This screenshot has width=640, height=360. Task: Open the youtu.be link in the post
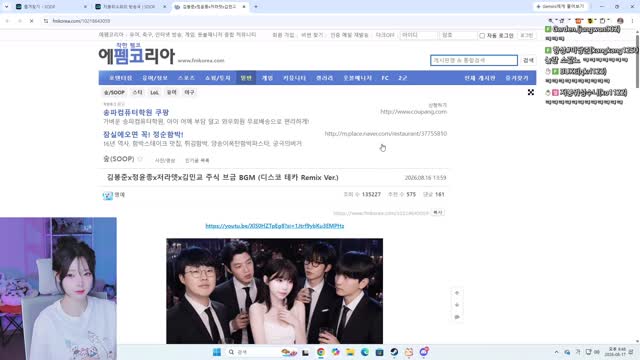point(275,226)
